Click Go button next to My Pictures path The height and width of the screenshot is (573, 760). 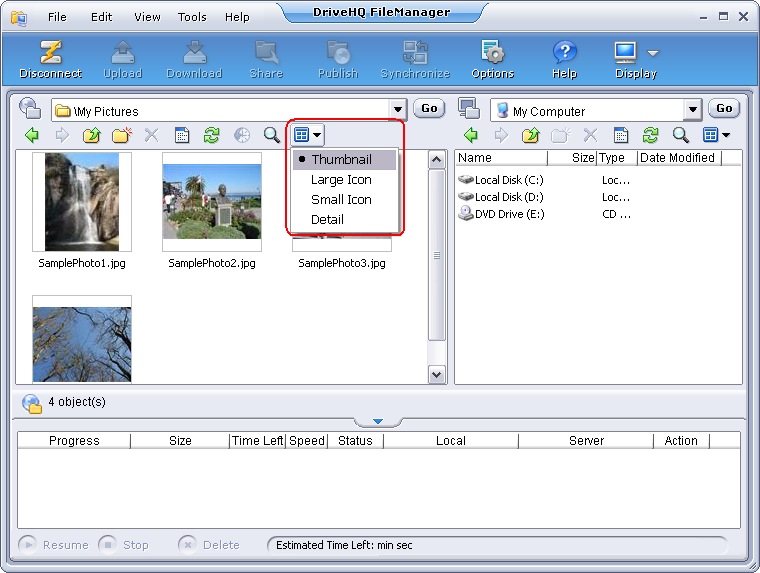(x=429, y=109)
